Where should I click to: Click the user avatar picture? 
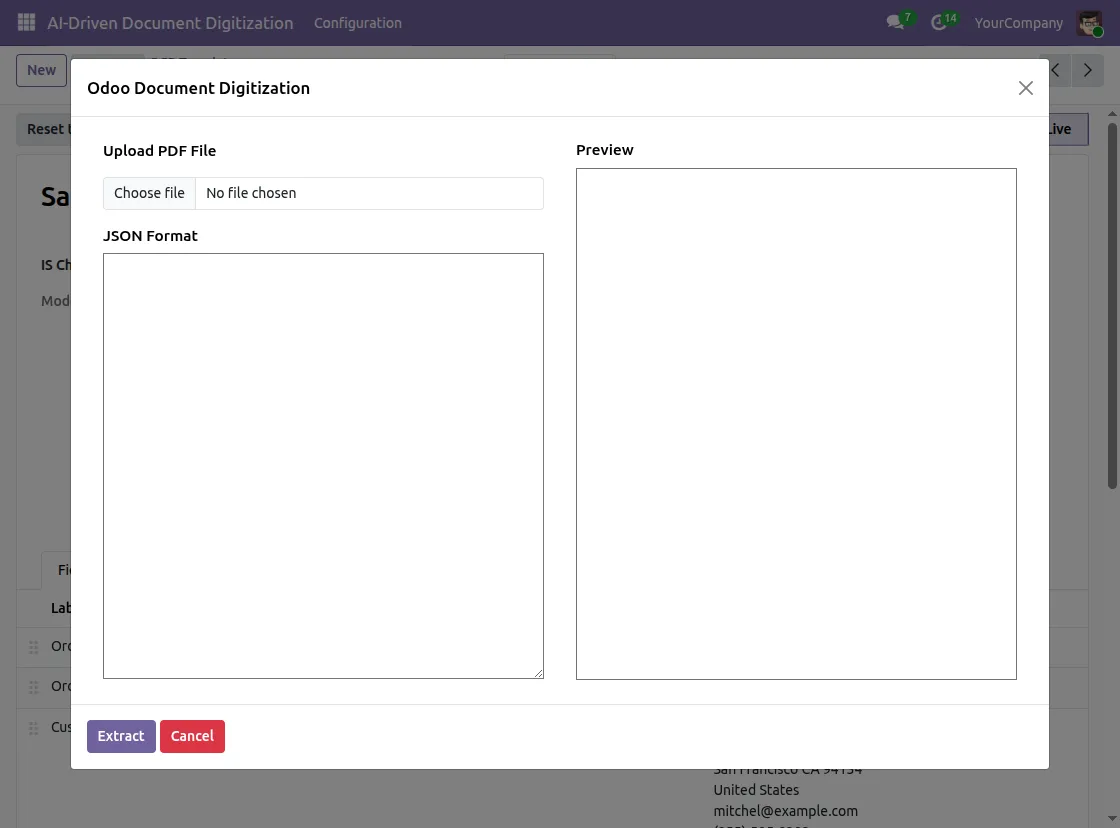coord(1089,23)
